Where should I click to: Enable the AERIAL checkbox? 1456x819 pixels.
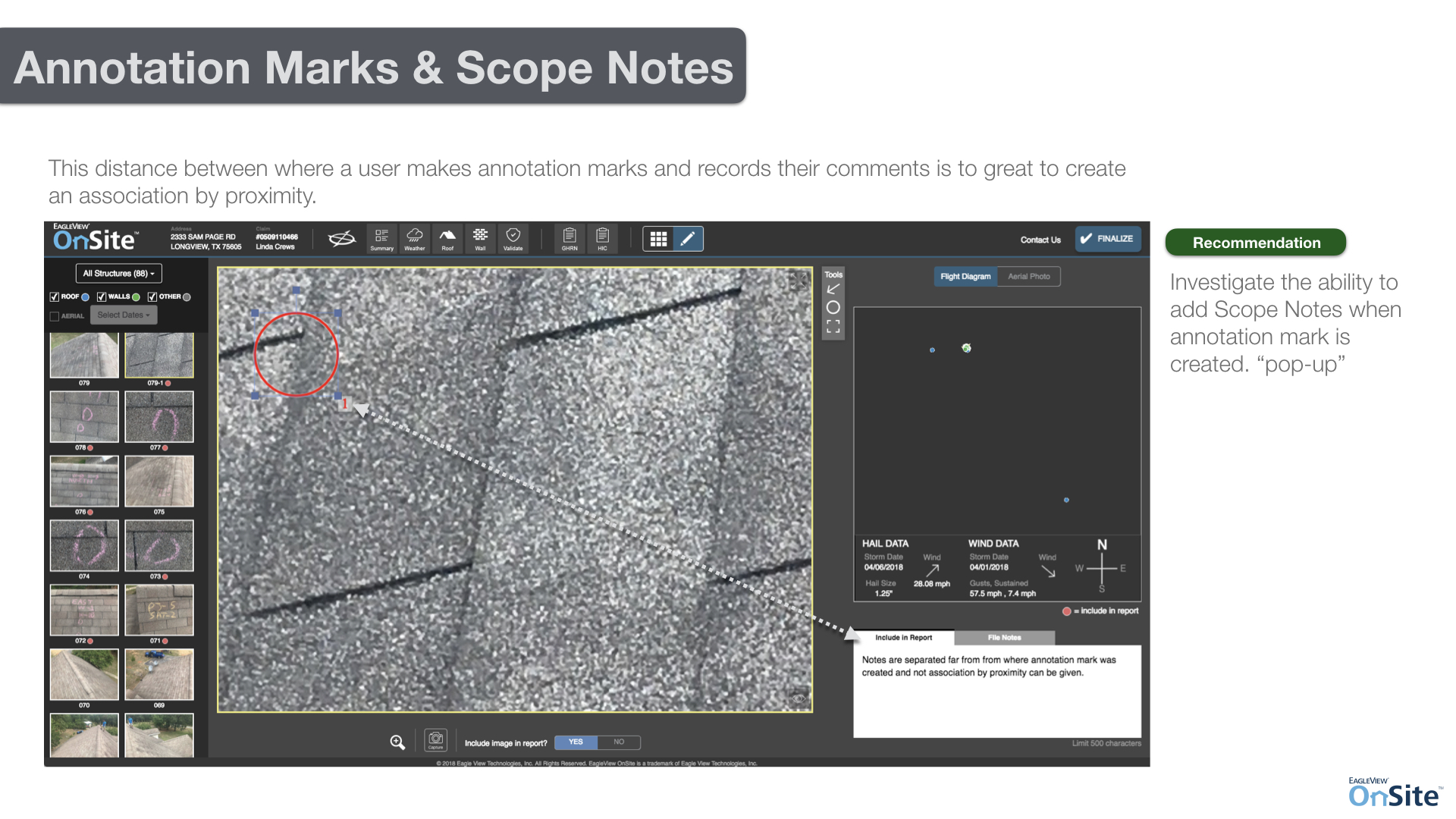54,316
